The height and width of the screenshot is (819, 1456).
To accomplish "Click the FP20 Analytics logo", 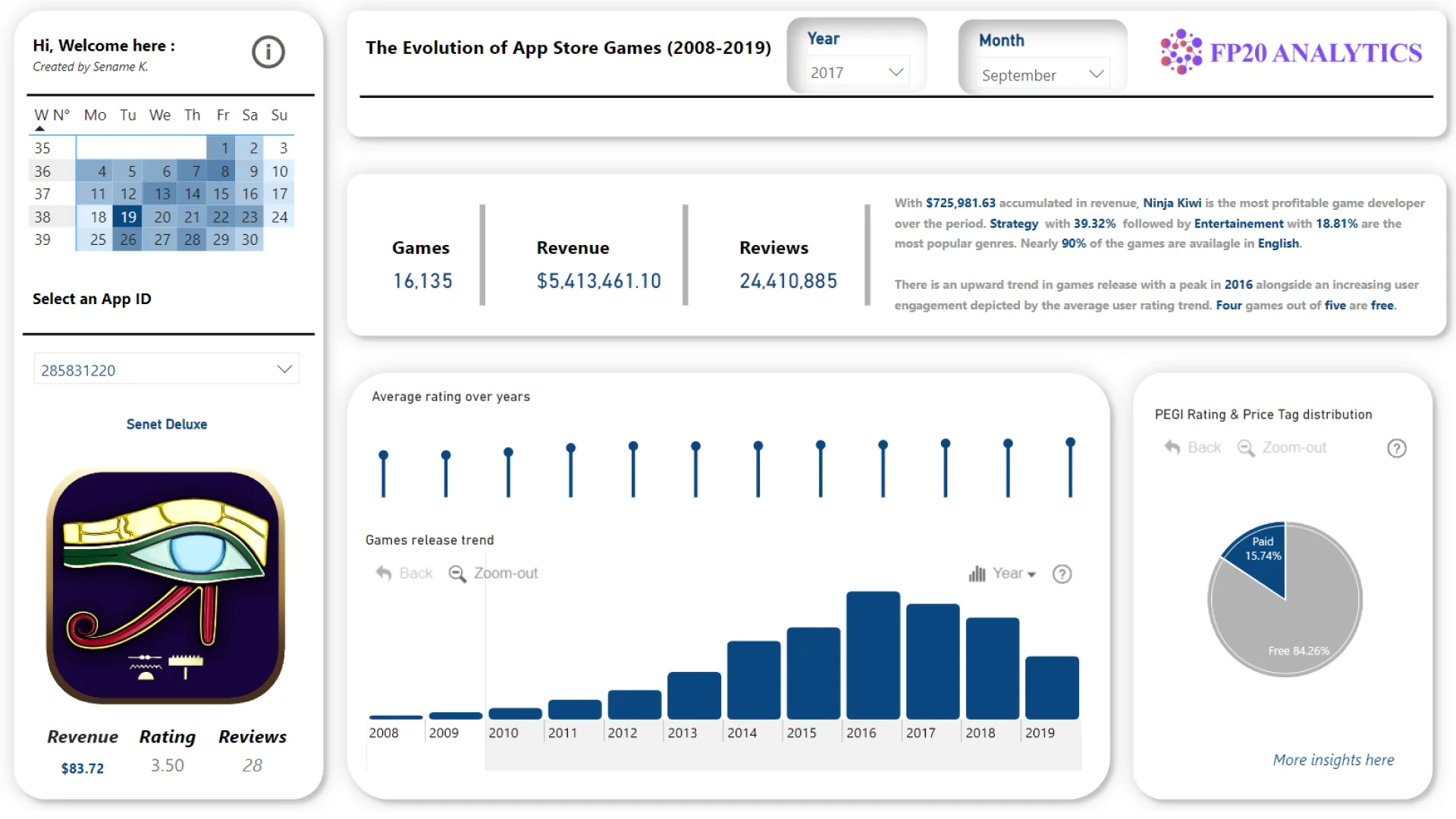I will click(x=1291, y=52).
